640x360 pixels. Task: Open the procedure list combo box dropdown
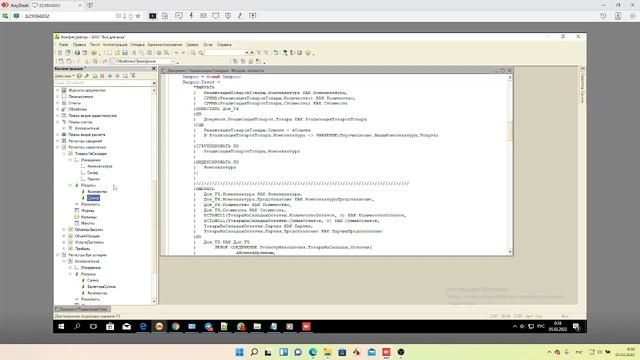(x=173, y=61)
